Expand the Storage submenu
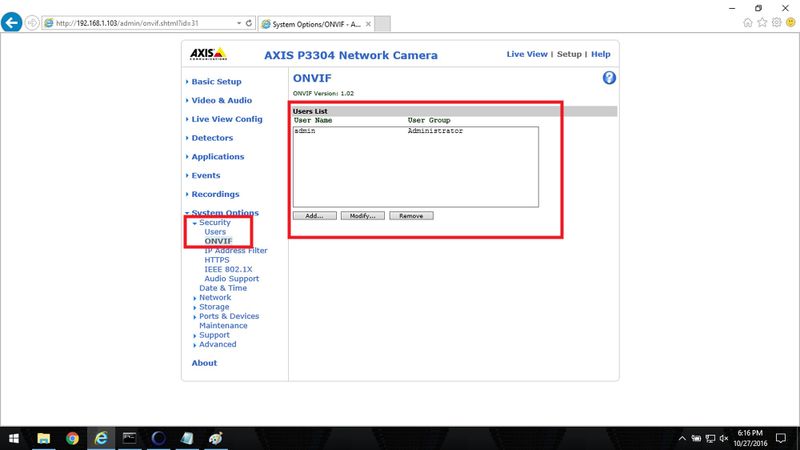 point(214,307)
